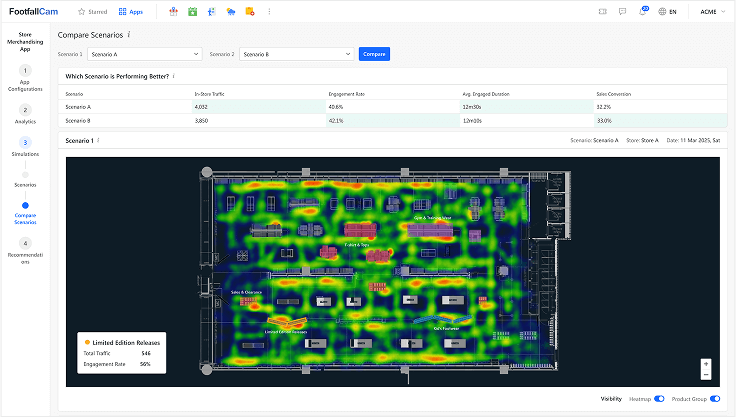Go to step 4 Recommendations
The height and width of the screenshot is (417, 736).
pos(25,251)
